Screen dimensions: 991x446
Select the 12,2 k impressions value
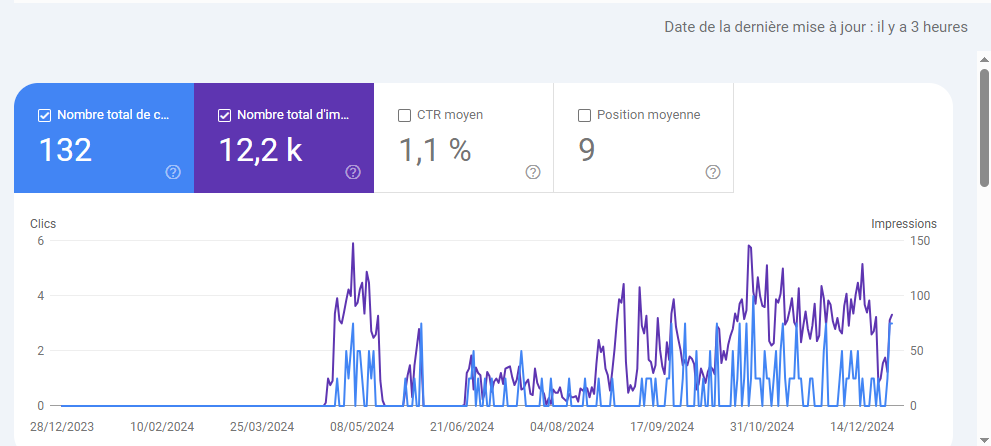pos(260,150)
